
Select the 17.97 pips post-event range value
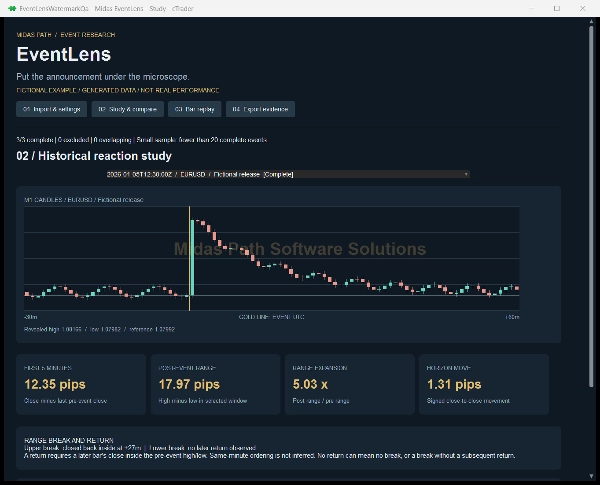(189, 384)
